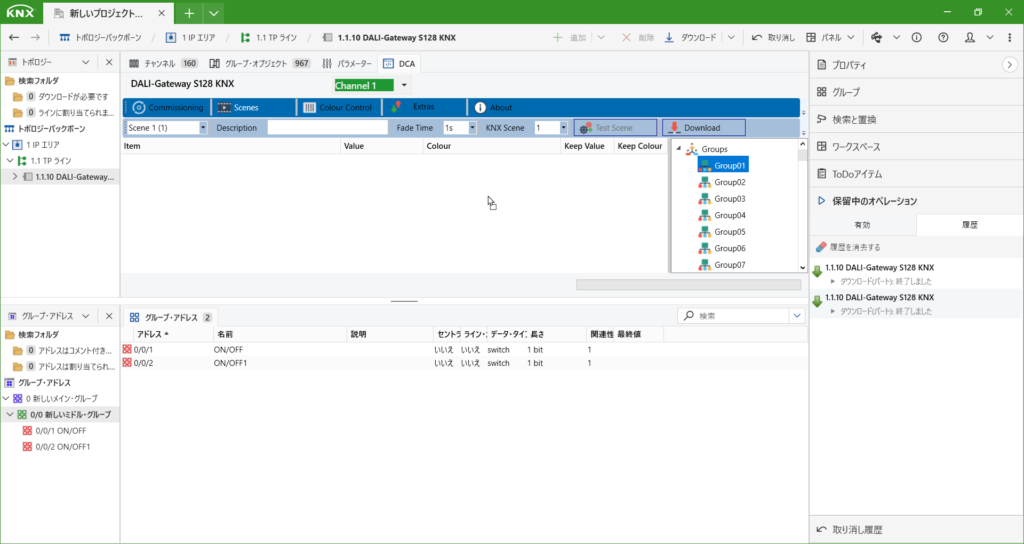The width and height of the screenshot is (1024, 544).
Task: Select ダウンロードが必要です search folder
Action: [x=61, y=97]
